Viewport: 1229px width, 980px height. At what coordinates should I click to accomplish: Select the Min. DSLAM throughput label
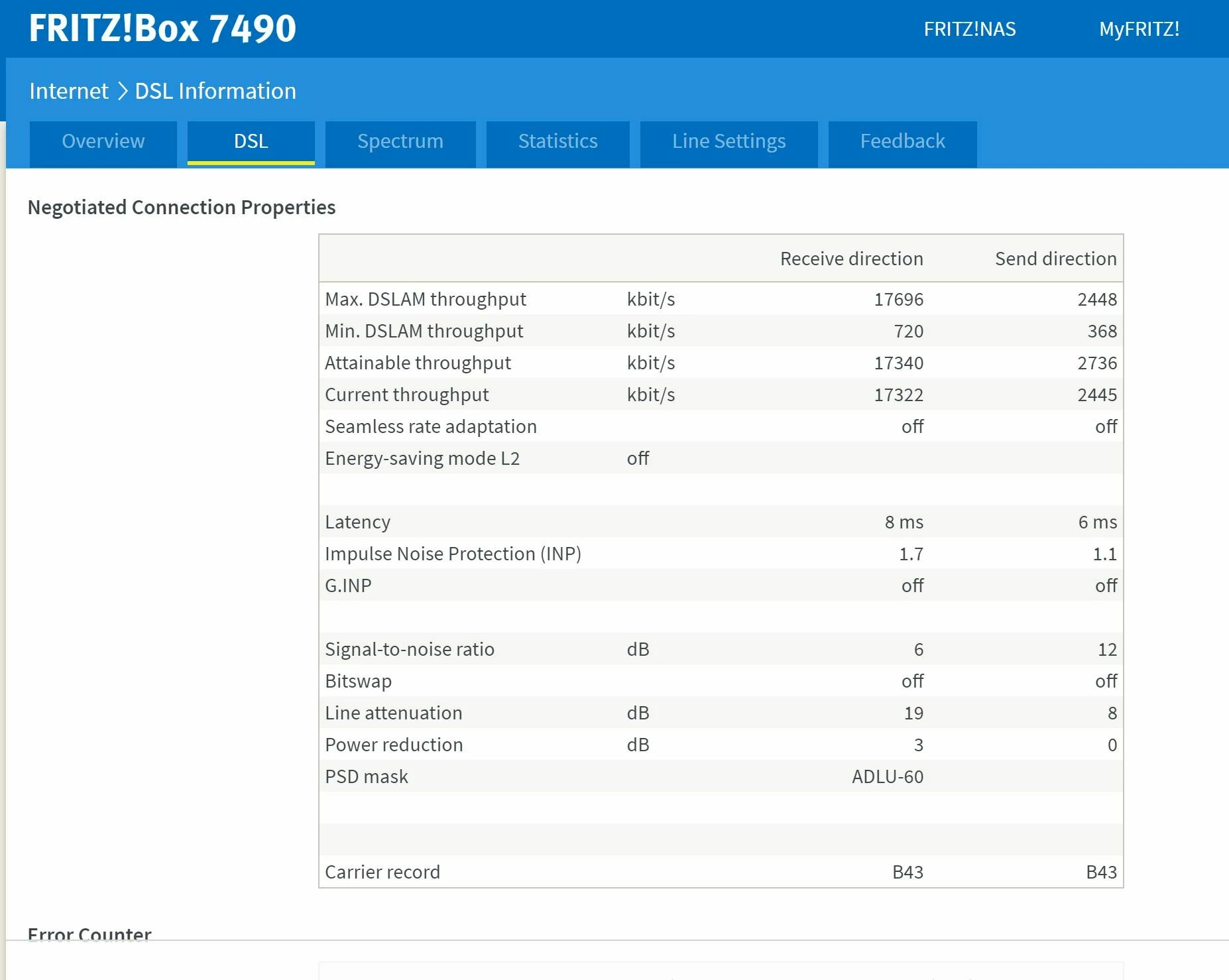424,331
